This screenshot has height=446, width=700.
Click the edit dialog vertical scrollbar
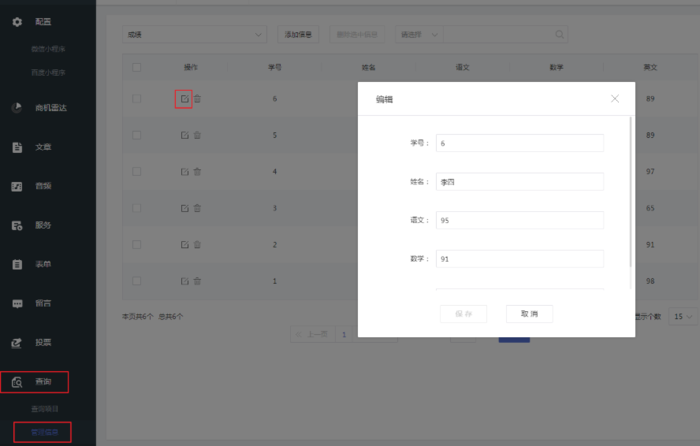tap(630, 192)
